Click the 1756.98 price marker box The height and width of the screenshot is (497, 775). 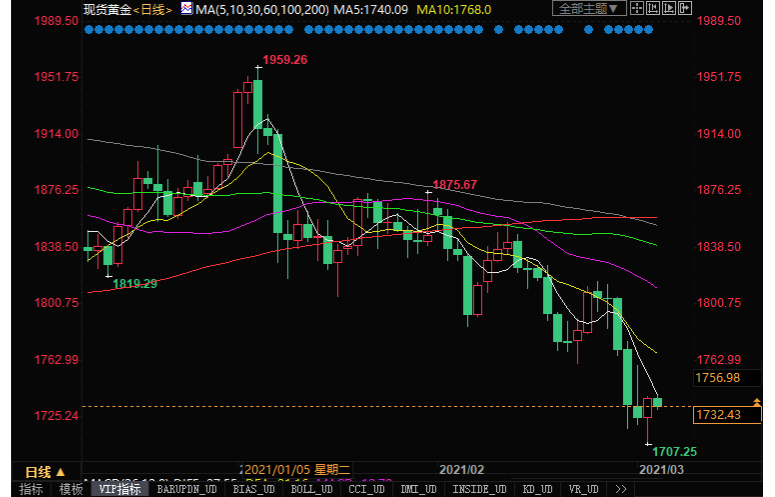(727, 378)
